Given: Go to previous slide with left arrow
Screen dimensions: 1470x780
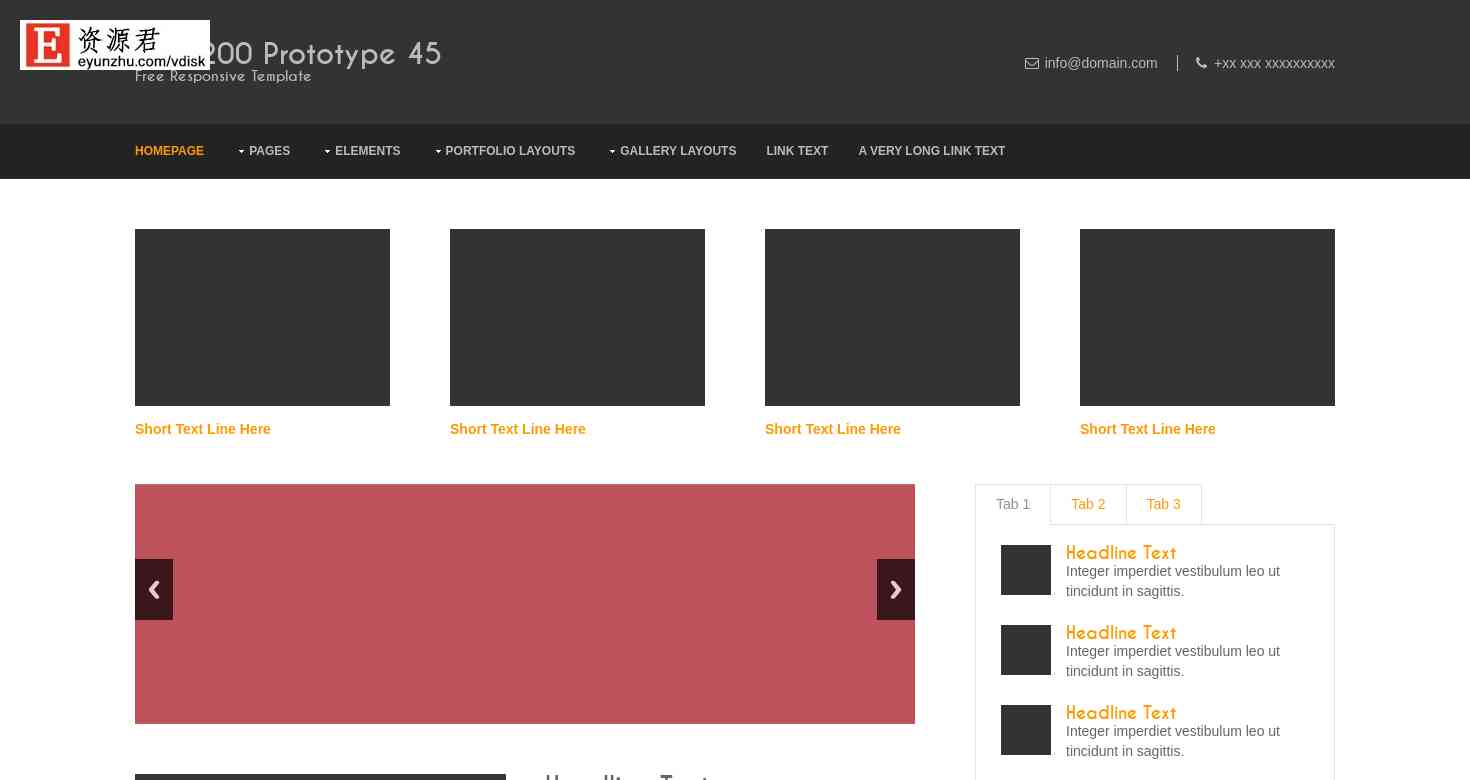Looking at the screenshot, I should coord(154,589).
